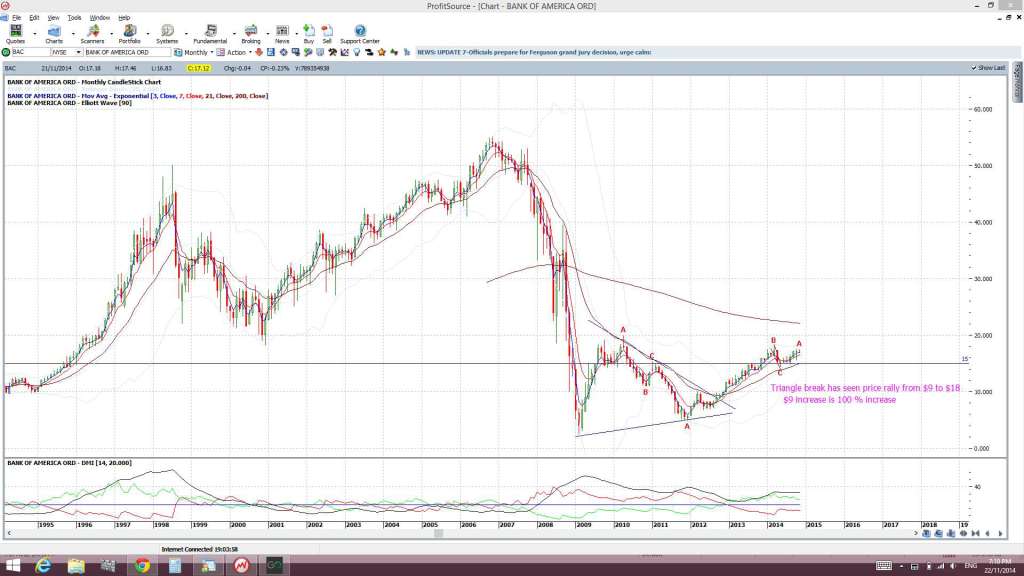Click the first blue chart-zoom icon at bottom right
The width and height of the screenshot is (1024, 576).
(926, 534)
